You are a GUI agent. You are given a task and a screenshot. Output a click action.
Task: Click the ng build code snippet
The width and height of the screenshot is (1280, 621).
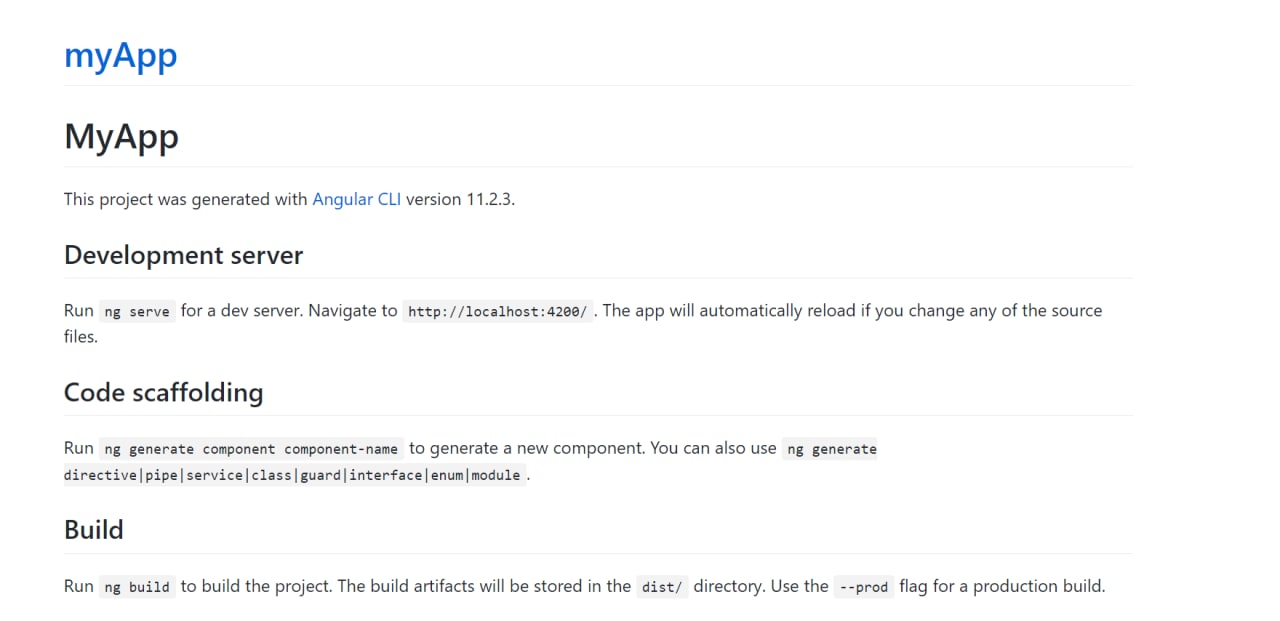coord(137,587)
